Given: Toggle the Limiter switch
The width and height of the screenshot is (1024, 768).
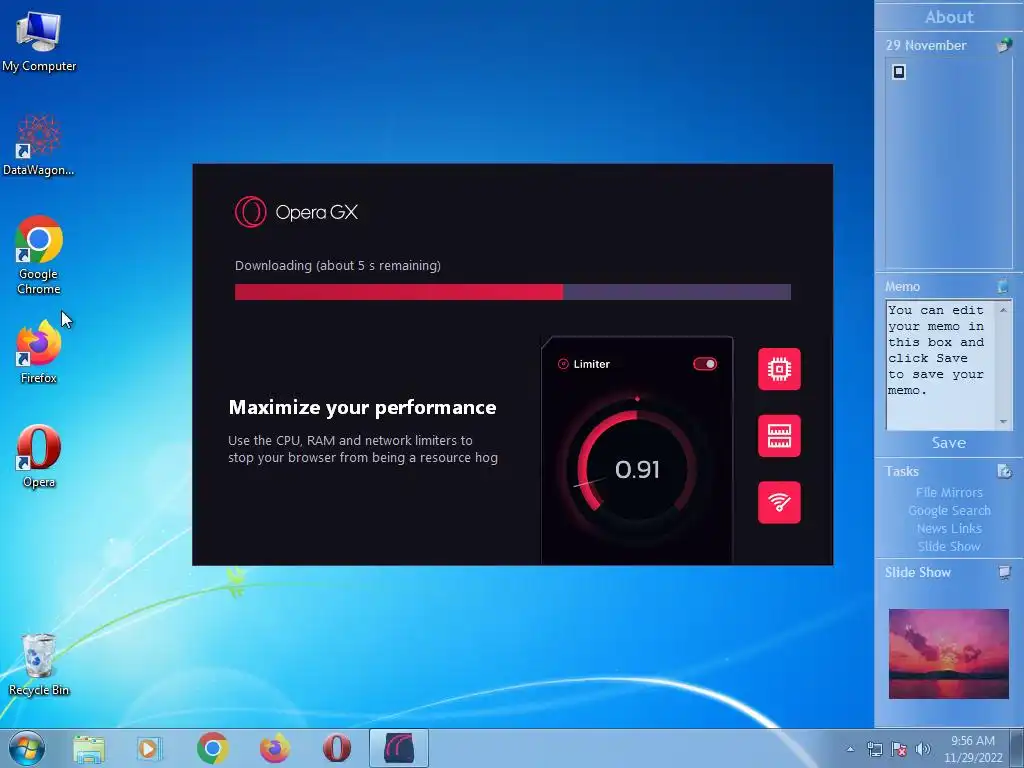Looking at the screenshot, I should click(705, 364).
